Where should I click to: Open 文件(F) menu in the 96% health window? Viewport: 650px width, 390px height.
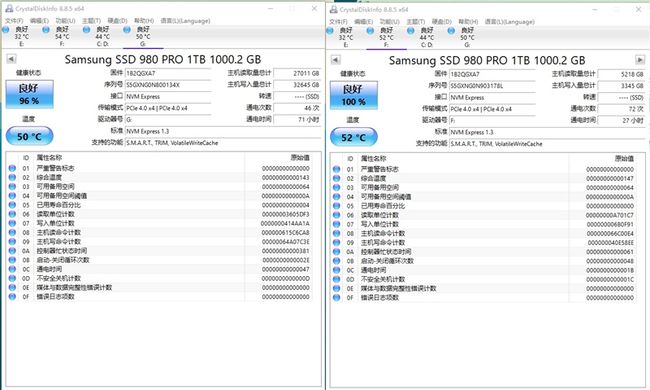point(14,21)
